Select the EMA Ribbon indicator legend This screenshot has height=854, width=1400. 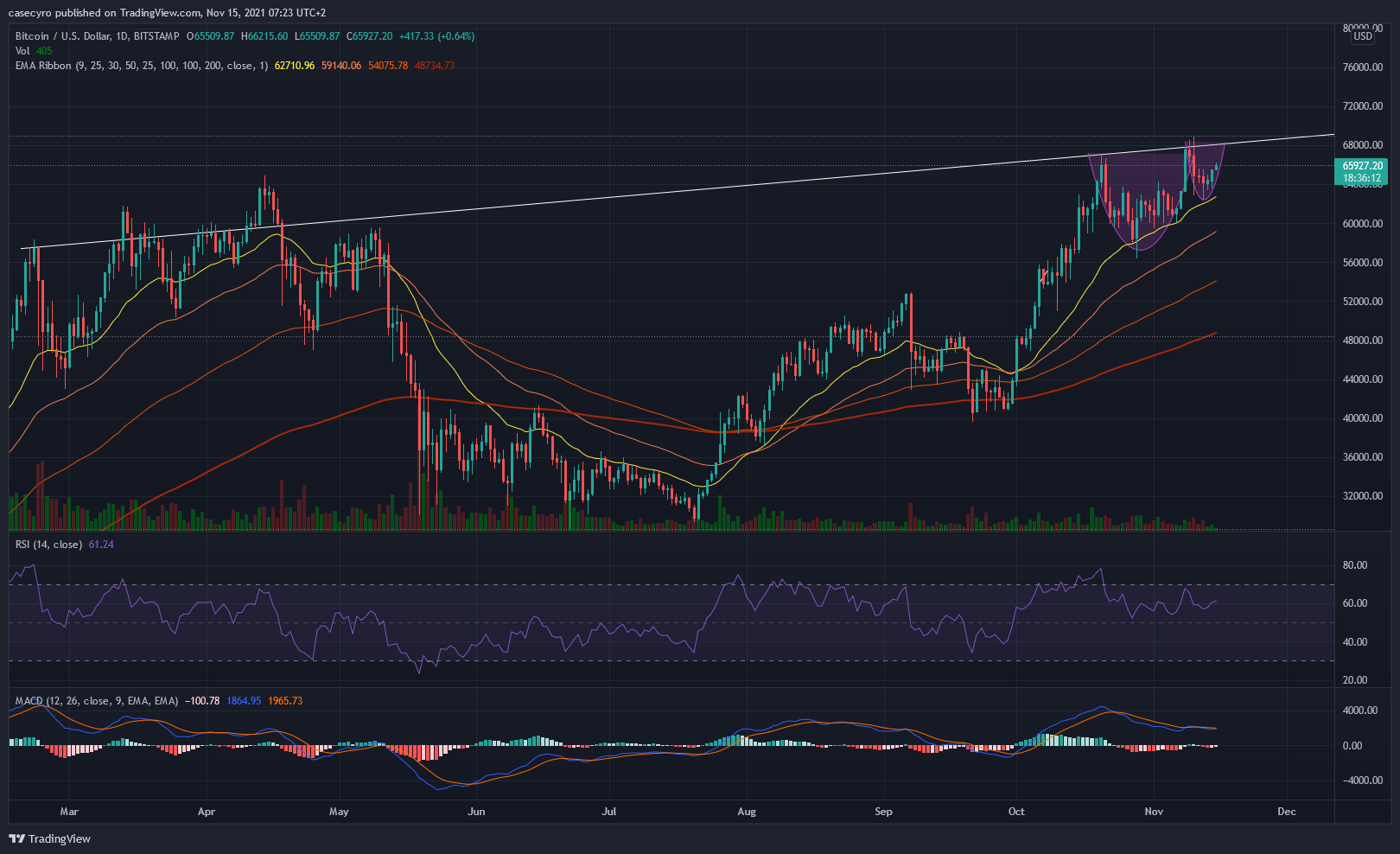[x=43, y=66]
